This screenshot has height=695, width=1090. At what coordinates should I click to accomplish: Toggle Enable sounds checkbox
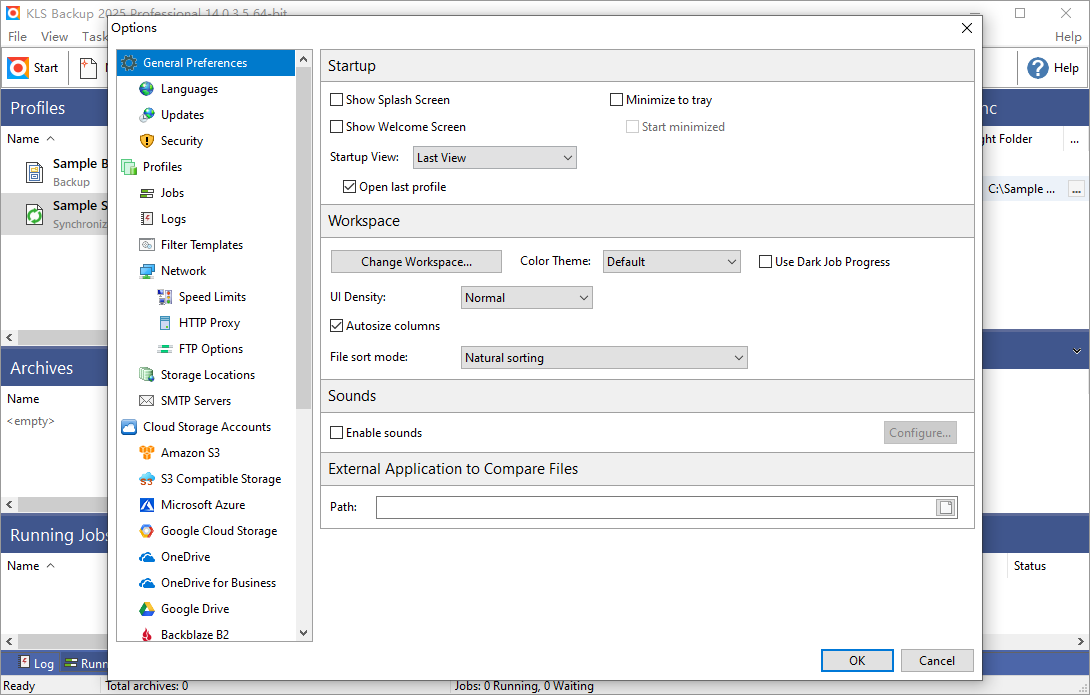coord(336,433)
